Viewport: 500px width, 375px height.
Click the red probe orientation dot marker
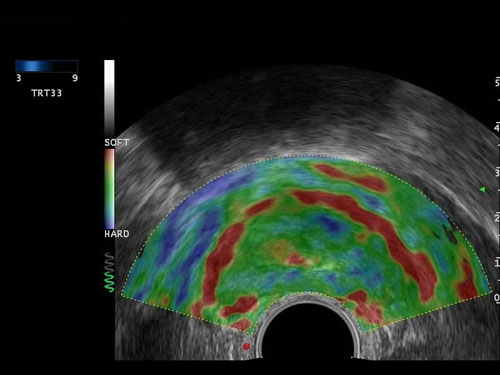(x=246, y=347)
